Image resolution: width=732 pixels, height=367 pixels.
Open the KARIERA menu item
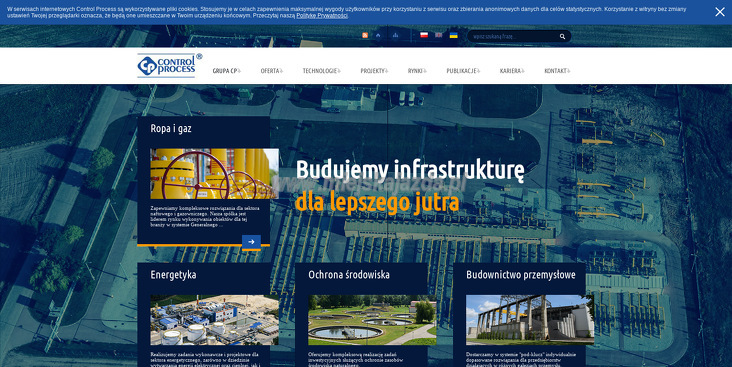pyautogui.click(x=512, y=71)
